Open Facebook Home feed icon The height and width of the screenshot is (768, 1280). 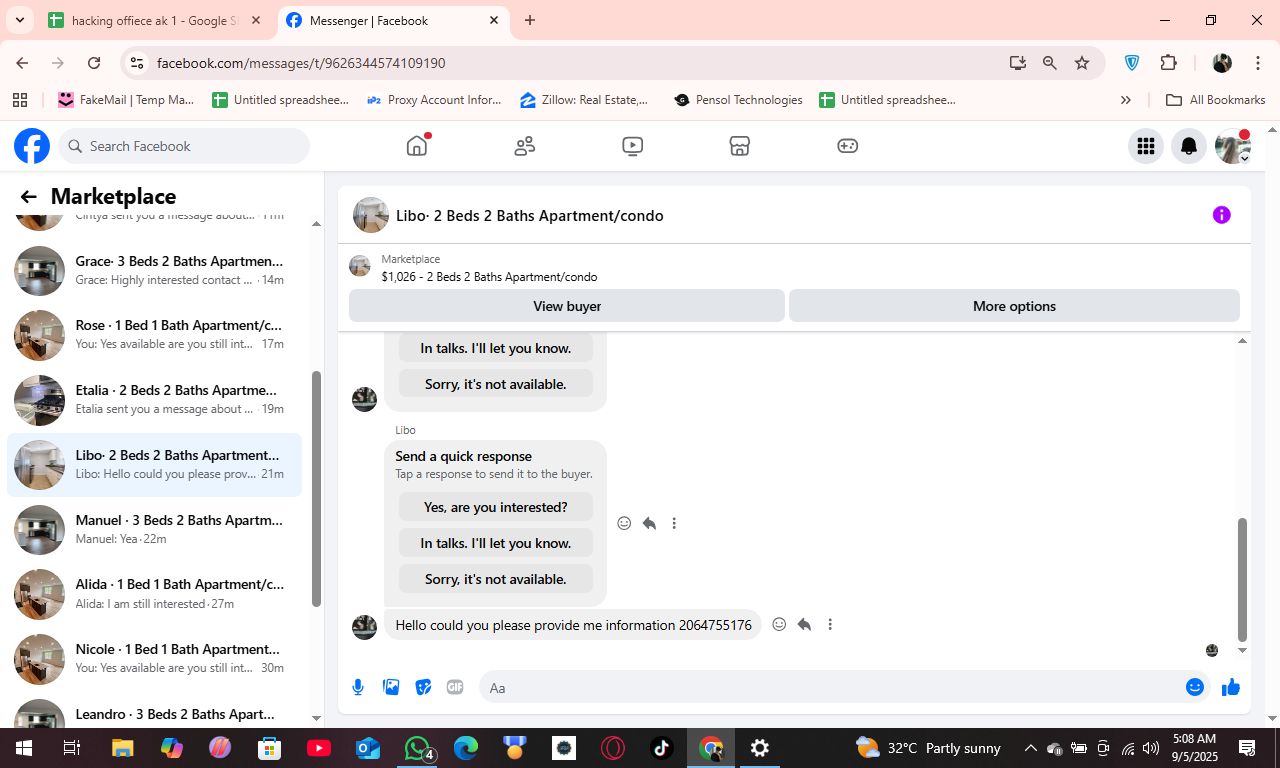(417, 146)
